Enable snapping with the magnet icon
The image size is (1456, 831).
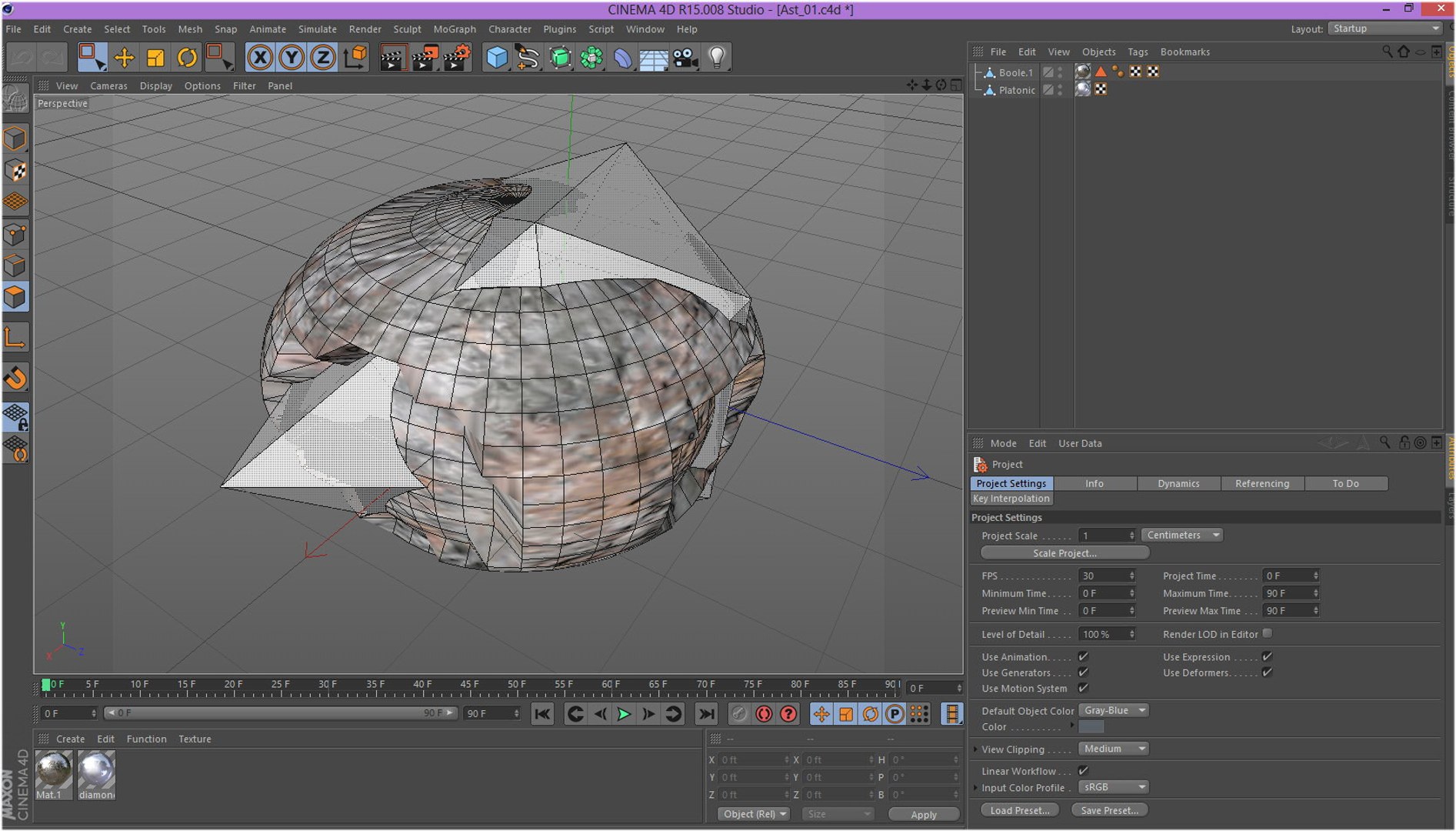click(15, 379)
